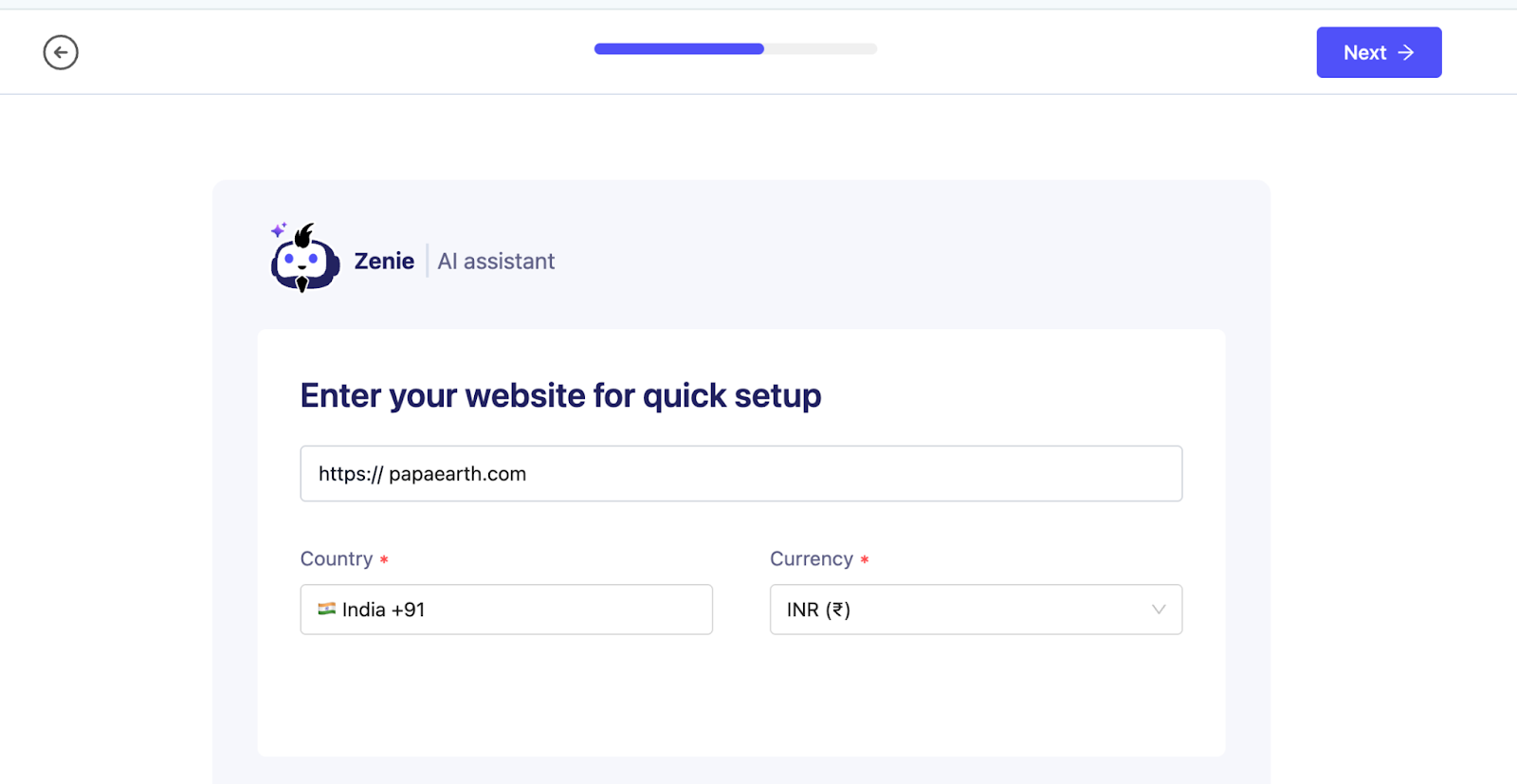1517x784 pixels.
Task: Click the filled blue progress bar segment
Action: coord(679,49)
